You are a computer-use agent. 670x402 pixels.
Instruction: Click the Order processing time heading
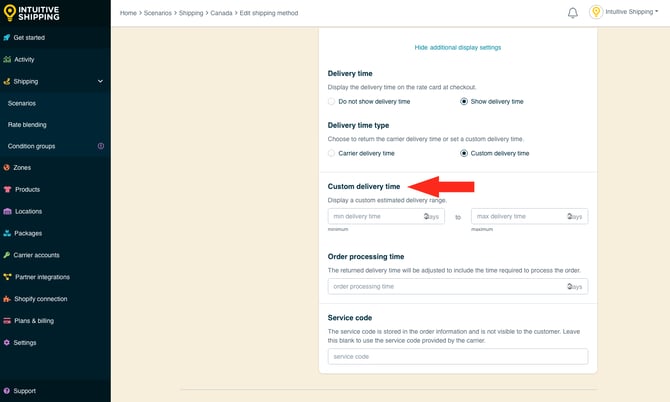click(x=366, y=256)
